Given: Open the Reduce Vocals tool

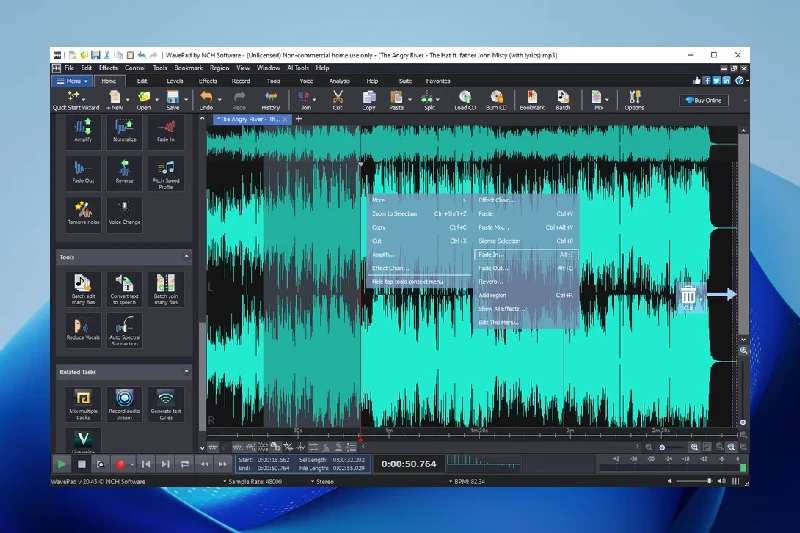Looking at the screenshot, I should coord(83,329).
